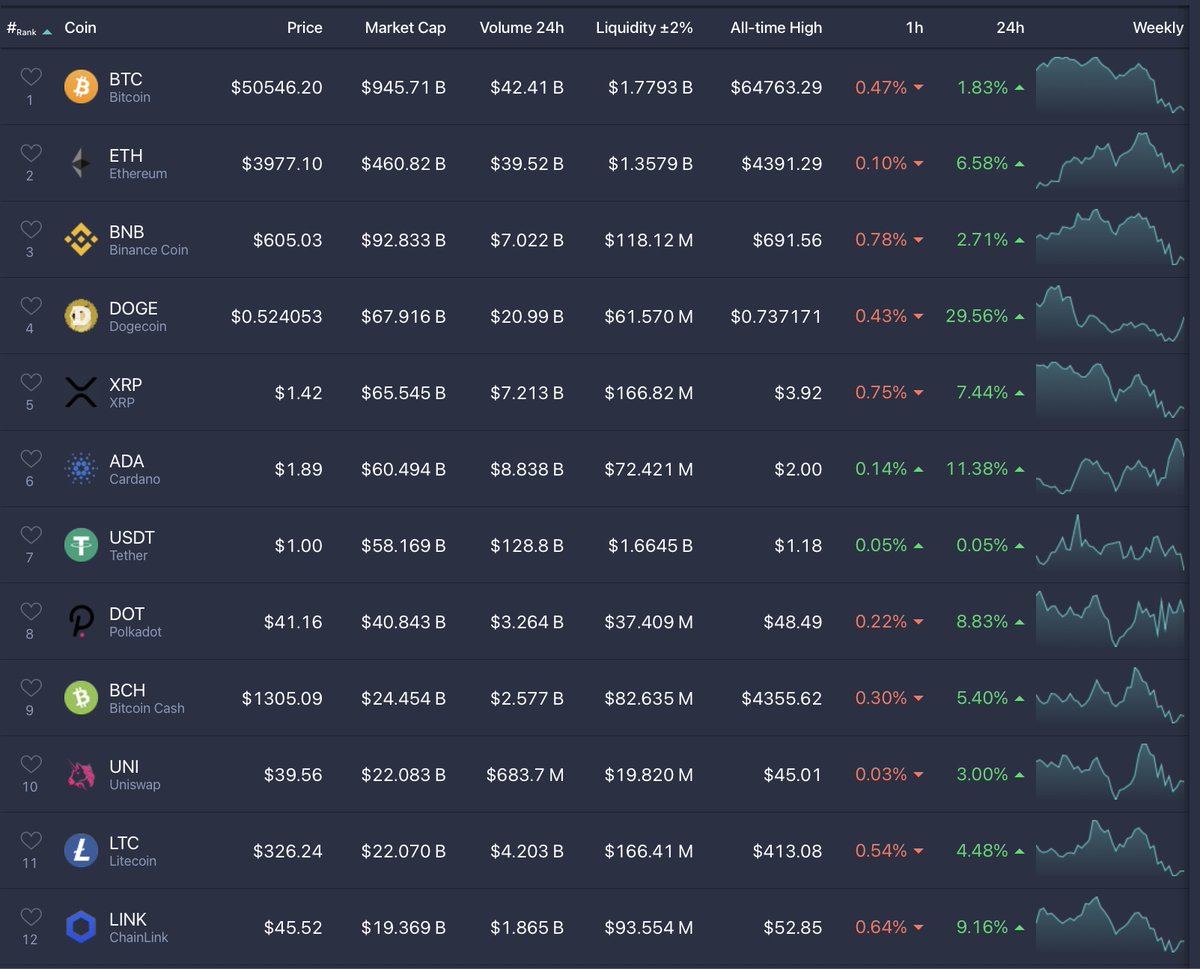
Task: Click the Bitcoin Cash price $1305.09
Action: (x=282, y=698)
